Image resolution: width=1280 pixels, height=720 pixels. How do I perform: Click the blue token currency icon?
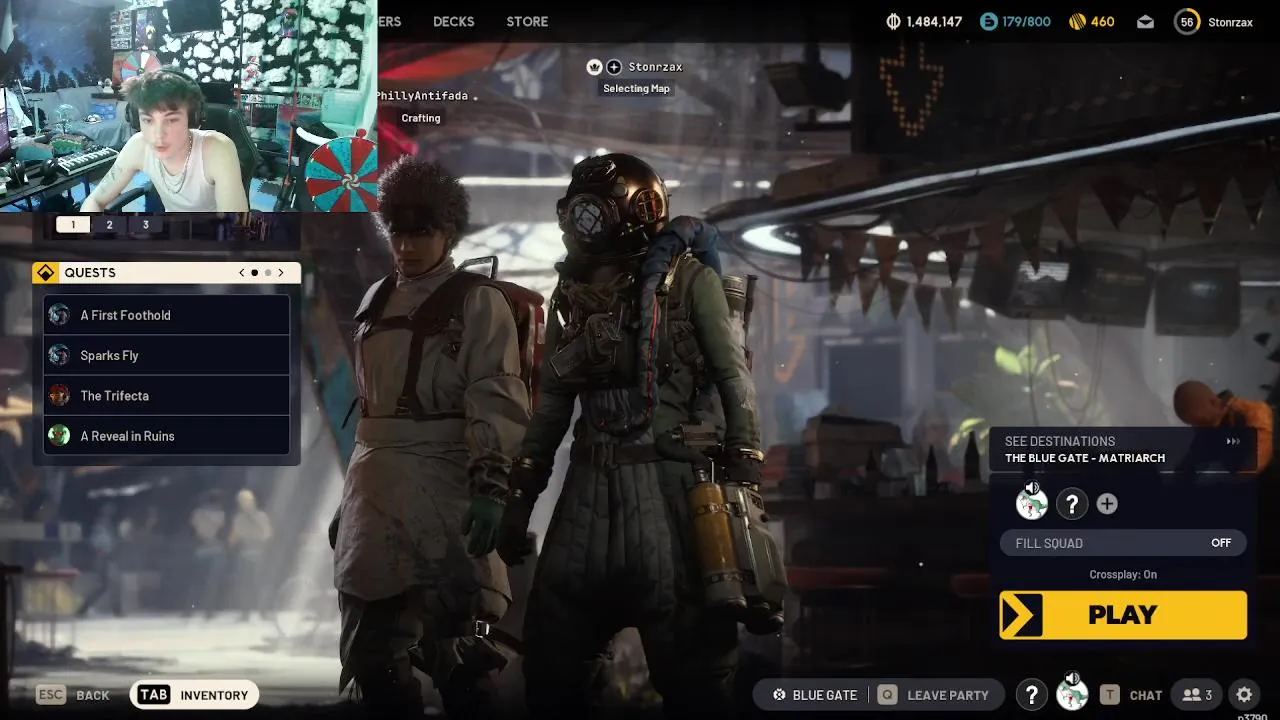(989, 22)
